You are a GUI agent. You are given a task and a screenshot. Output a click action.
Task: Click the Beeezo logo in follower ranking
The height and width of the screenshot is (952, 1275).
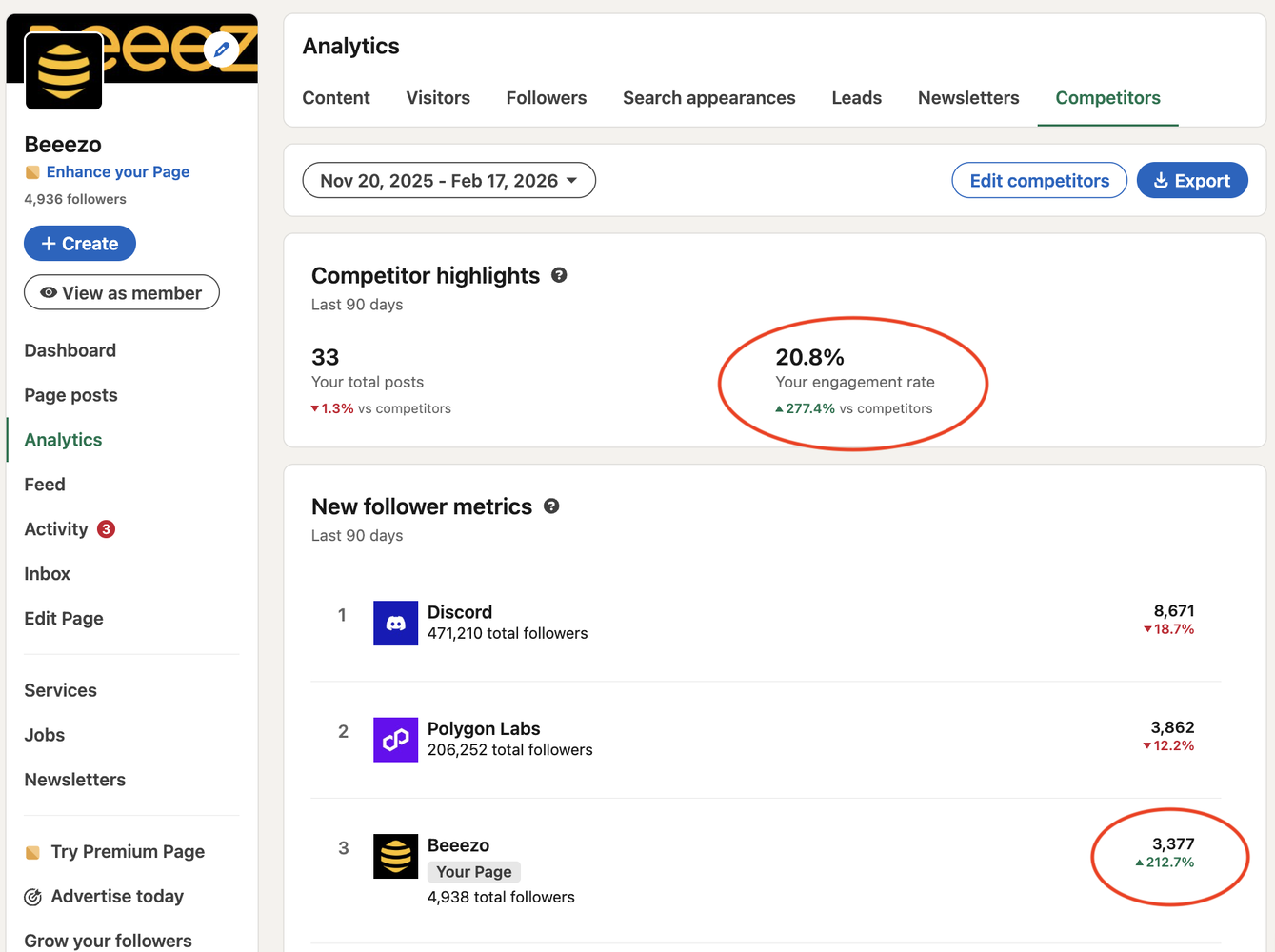395,856
